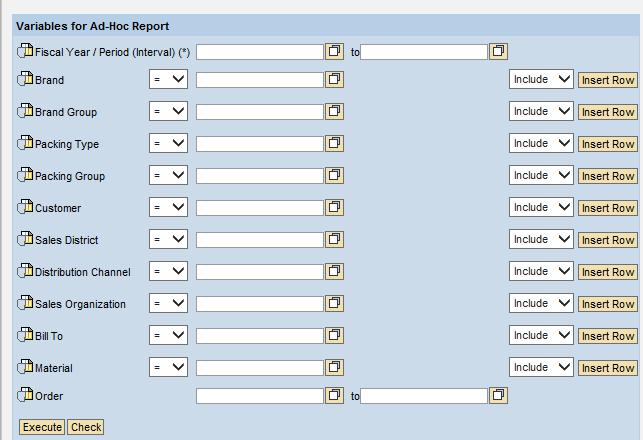Click the Bill To value input field
Screen dimensions: 643x440
[x=260, y=336]
